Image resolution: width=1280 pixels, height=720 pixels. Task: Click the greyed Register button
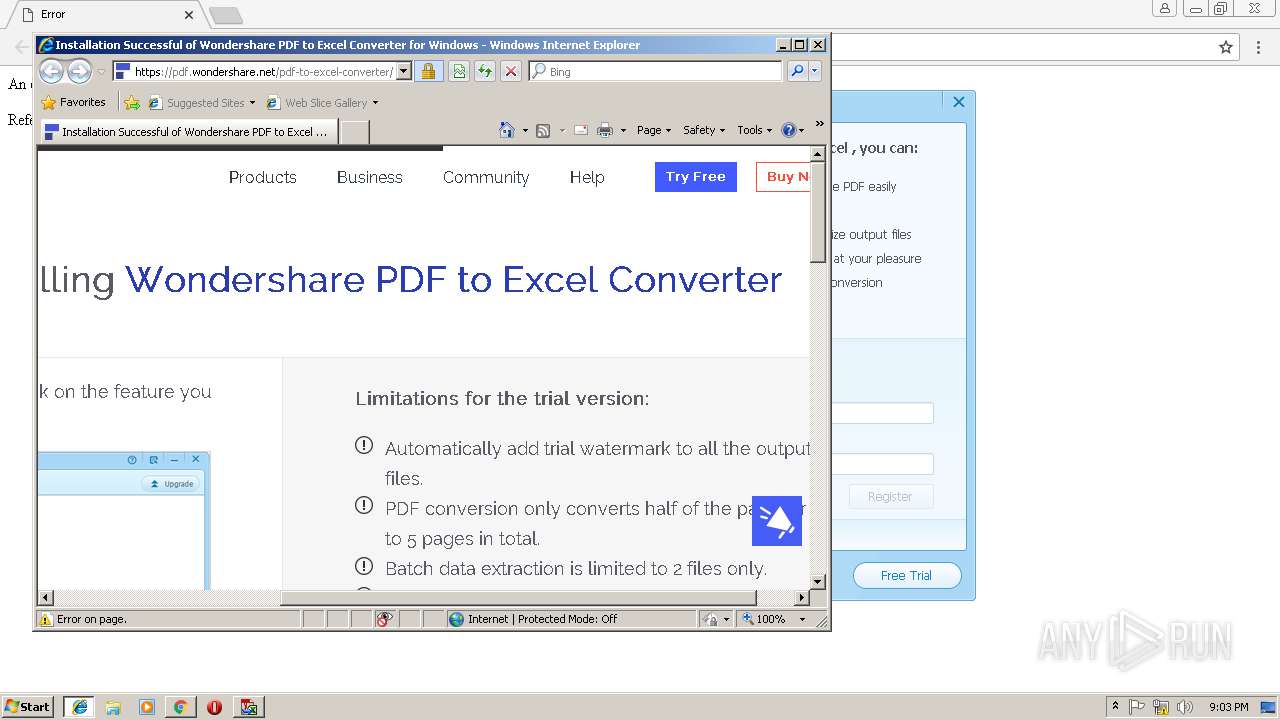tap(890, 497)
